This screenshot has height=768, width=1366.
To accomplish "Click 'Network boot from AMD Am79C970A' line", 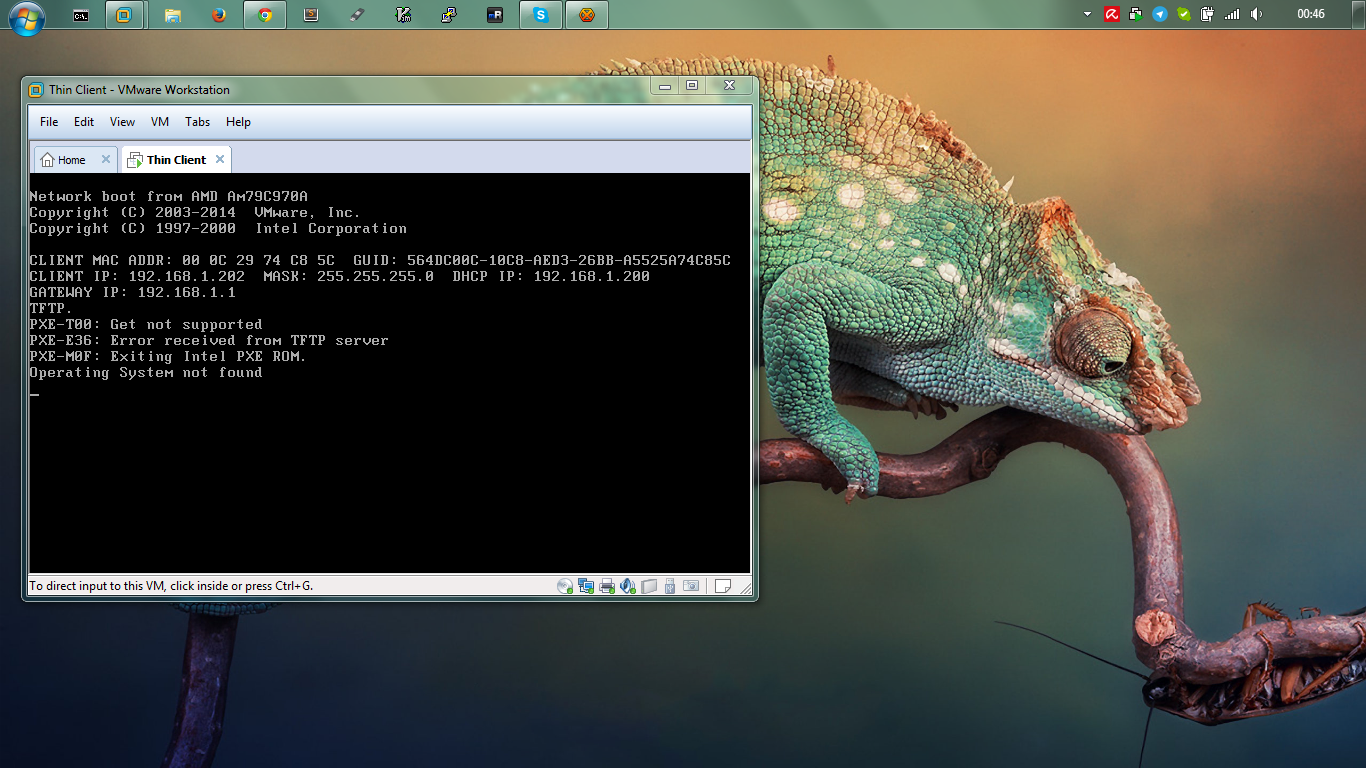I will (x=169, y=197).
